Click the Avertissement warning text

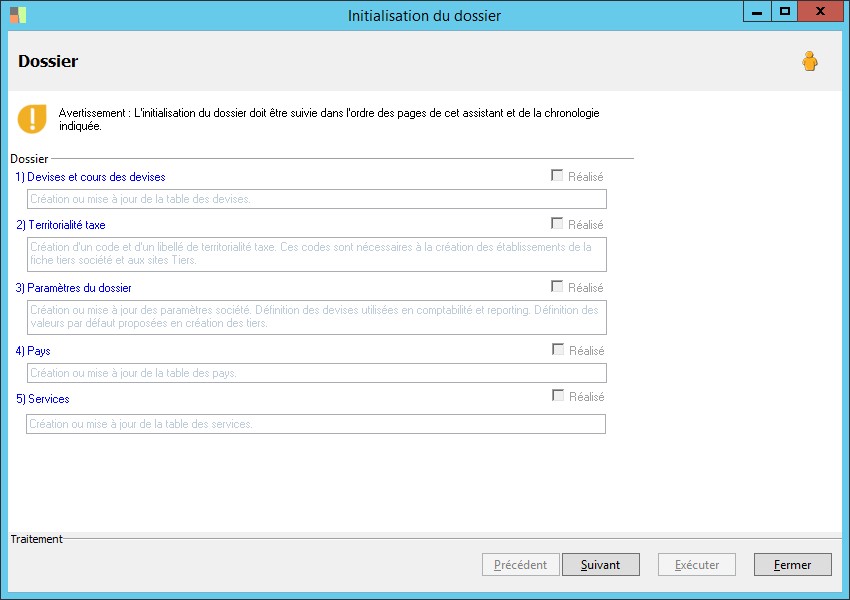pos(329,119)
